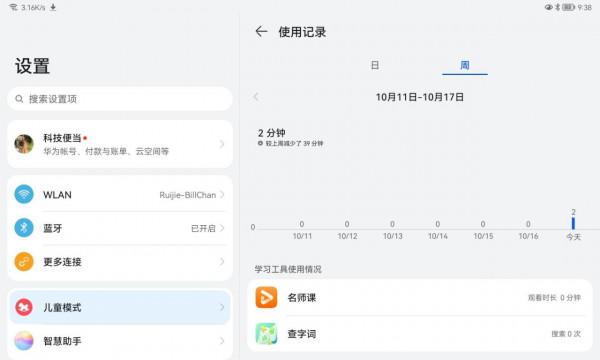Switch to the 日 tab
The width and height of the screenshot is (600, 360).
click(375, 65)
